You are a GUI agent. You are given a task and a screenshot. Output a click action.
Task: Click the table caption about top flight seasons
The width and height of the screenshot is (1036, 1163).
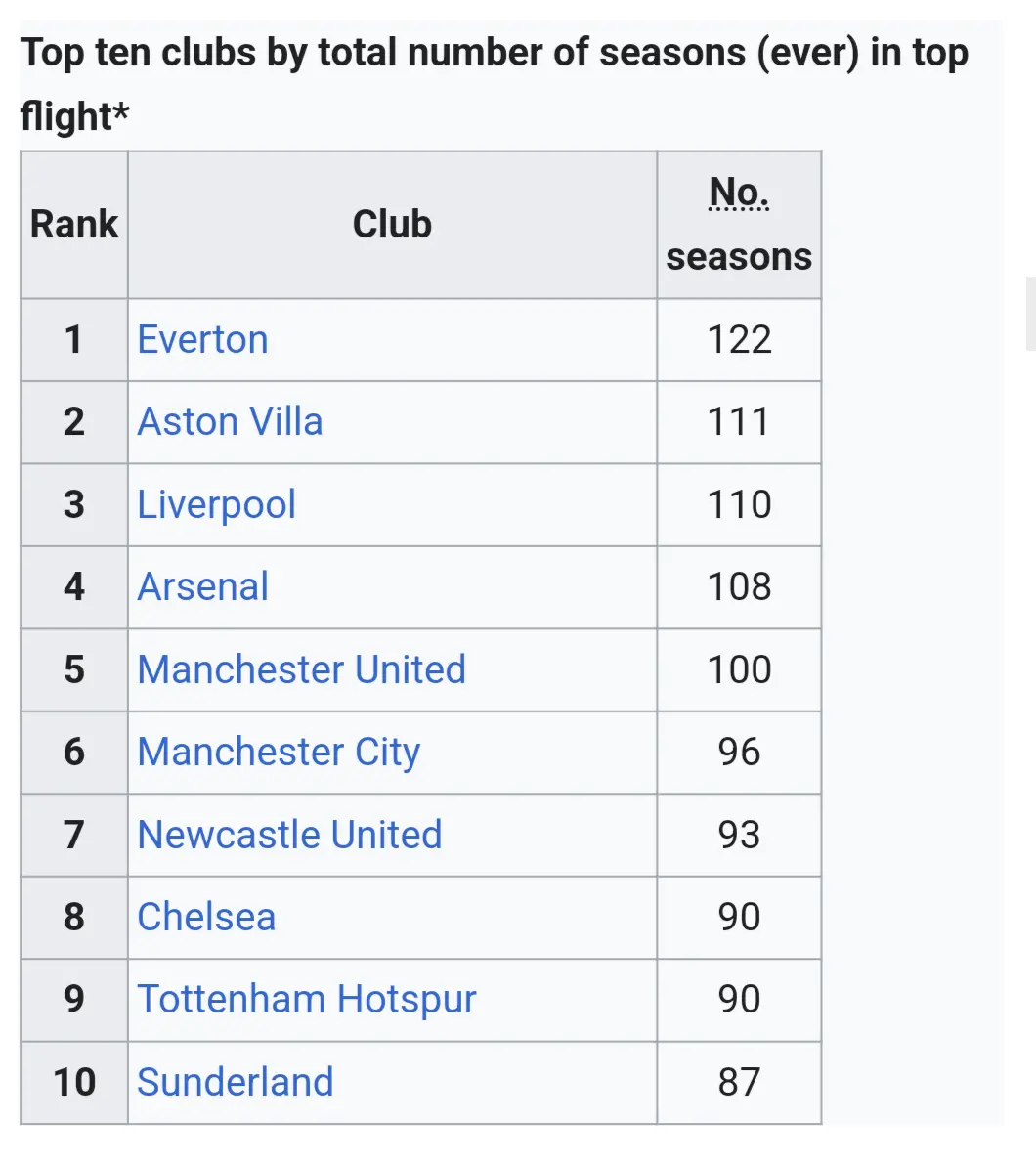494,84
